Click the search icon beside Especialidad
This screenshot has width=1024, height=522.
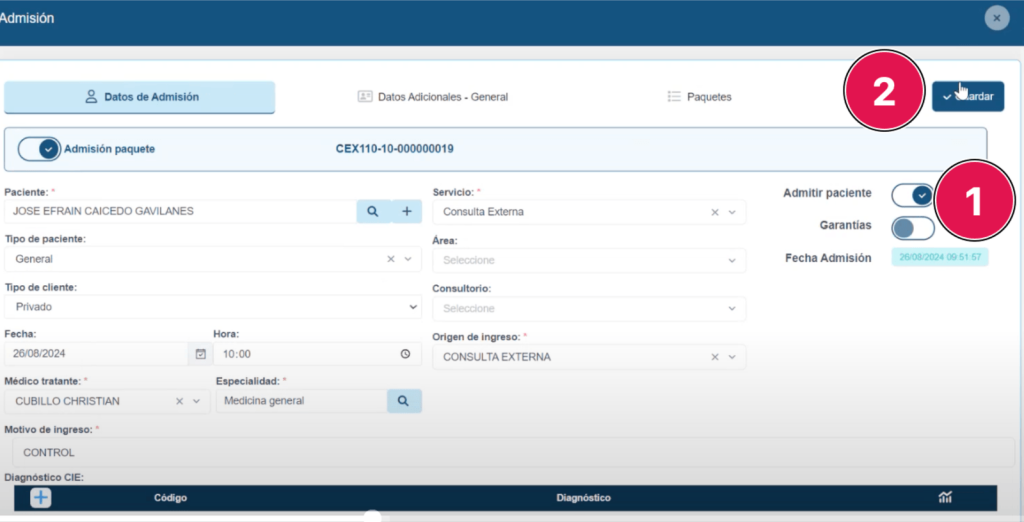pyautogui.click(x=404, y=401)
